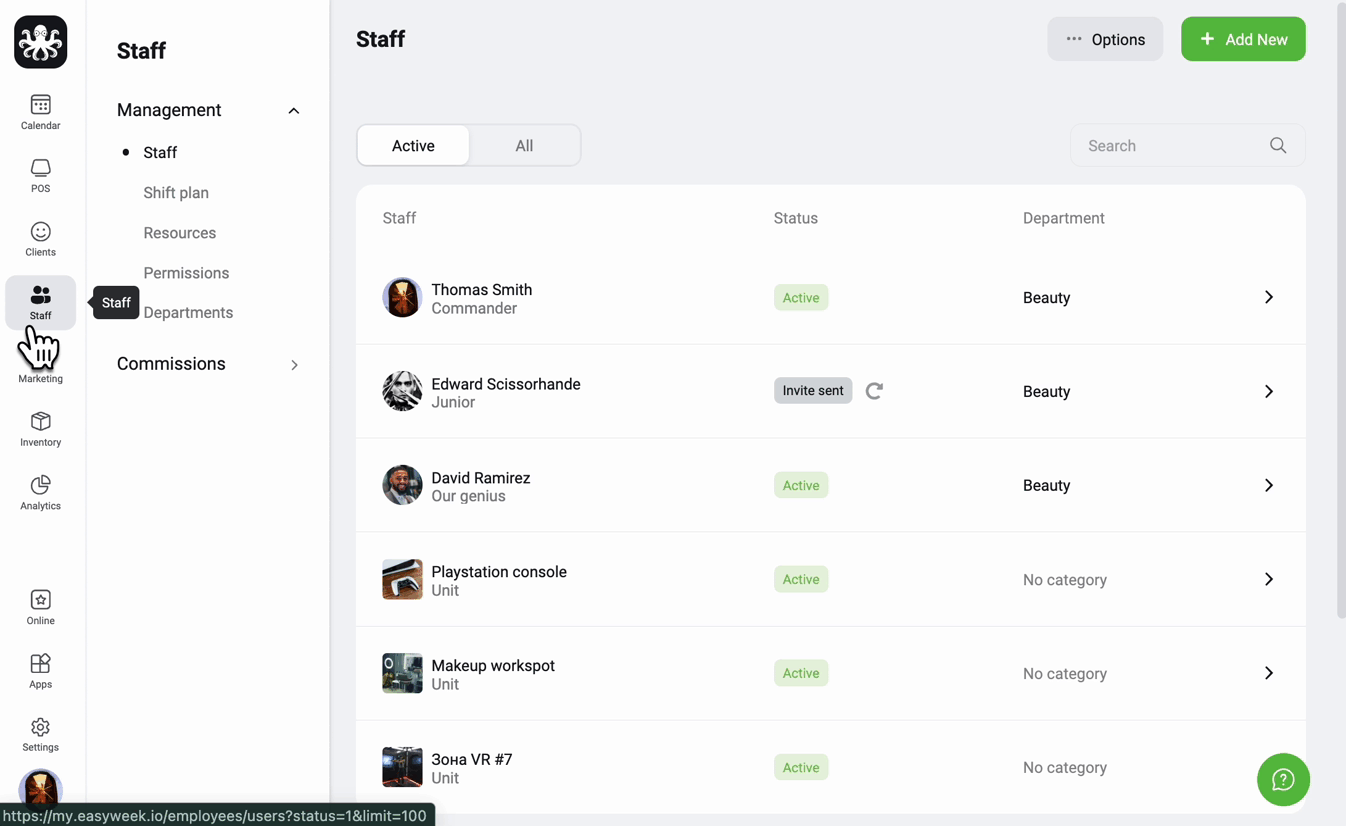
Task: Open Edward Scissorhande row chevron
Action: pyautogui.click(x=1269, y=391)
